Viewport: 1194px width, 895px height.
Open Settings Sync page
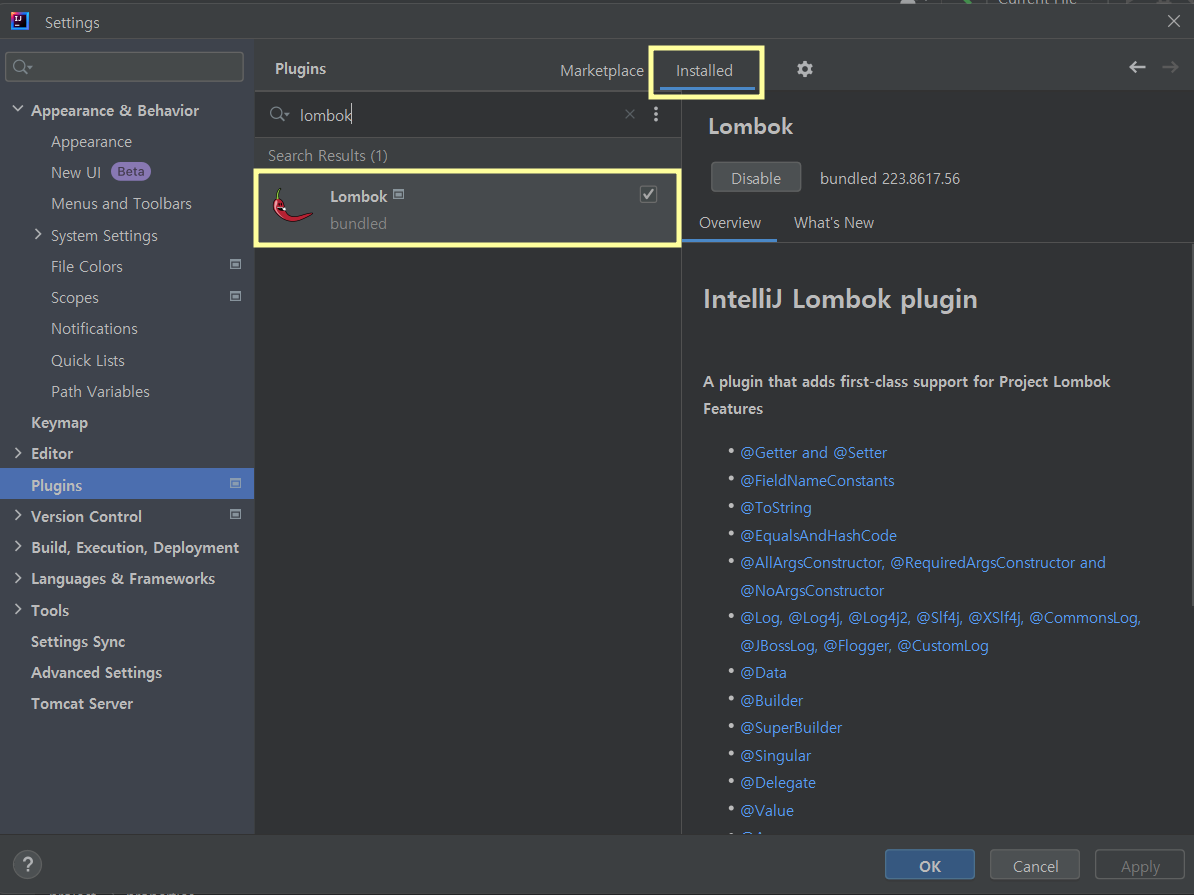tap(78, 641)
